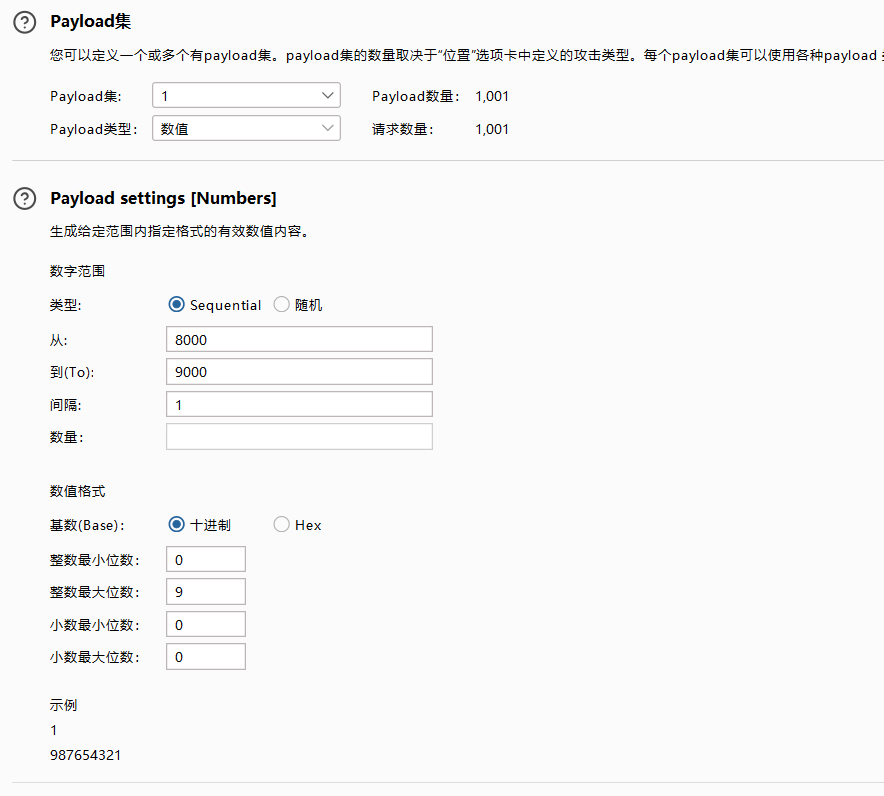Expand the Payload集 dropdown
884x796 pixels.
tap(246, 96)
